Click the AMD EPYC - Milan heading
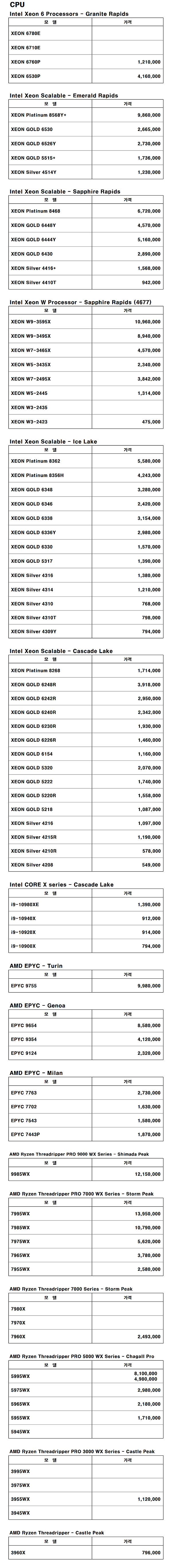The height and width of the screenshot is (1568, 172). pyautogui.click(x=36, y=1073)
